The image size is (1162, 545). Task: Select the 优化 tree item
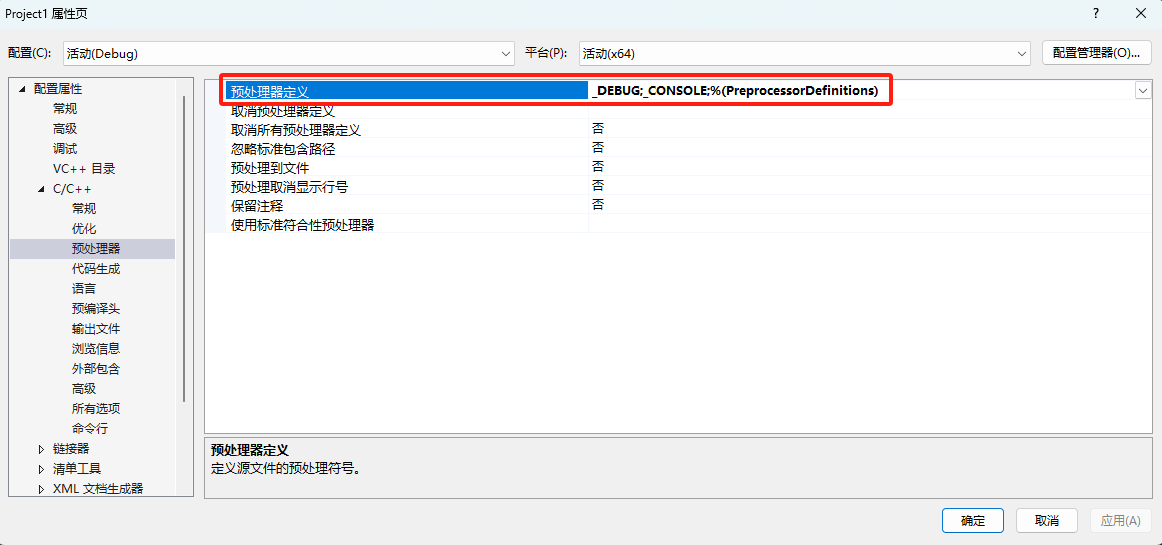(84, 229)
